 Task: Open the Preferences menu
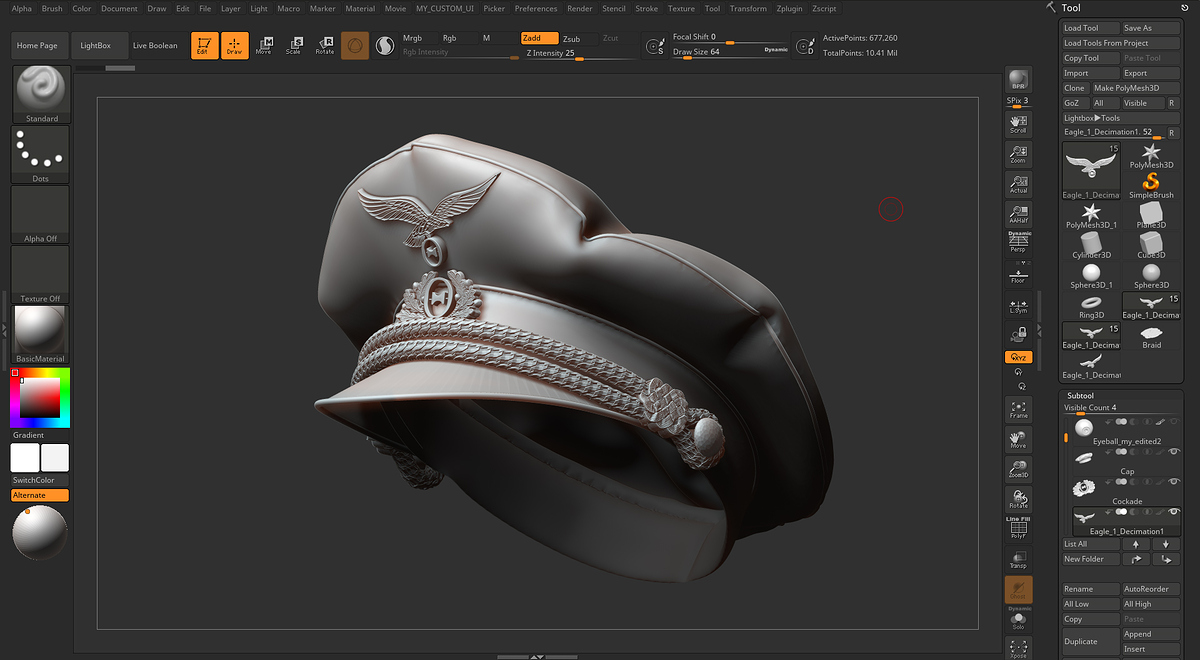pyautogui.click(x=536, y=8)
